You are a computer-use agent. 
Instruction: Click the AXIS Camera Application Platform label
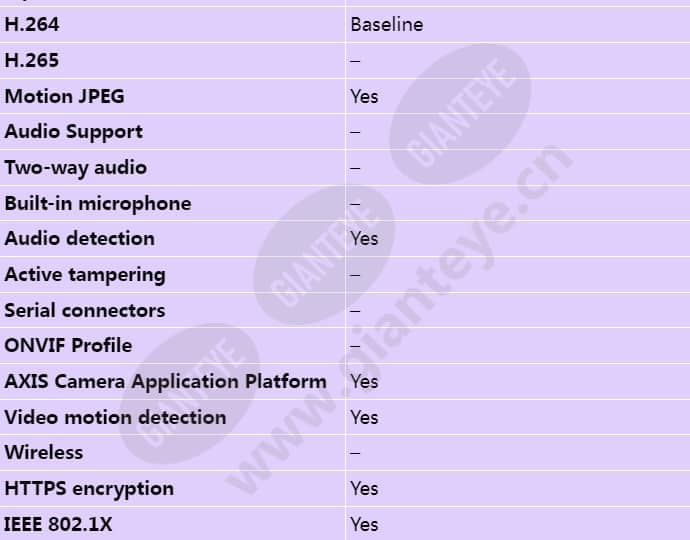point(165,382)
